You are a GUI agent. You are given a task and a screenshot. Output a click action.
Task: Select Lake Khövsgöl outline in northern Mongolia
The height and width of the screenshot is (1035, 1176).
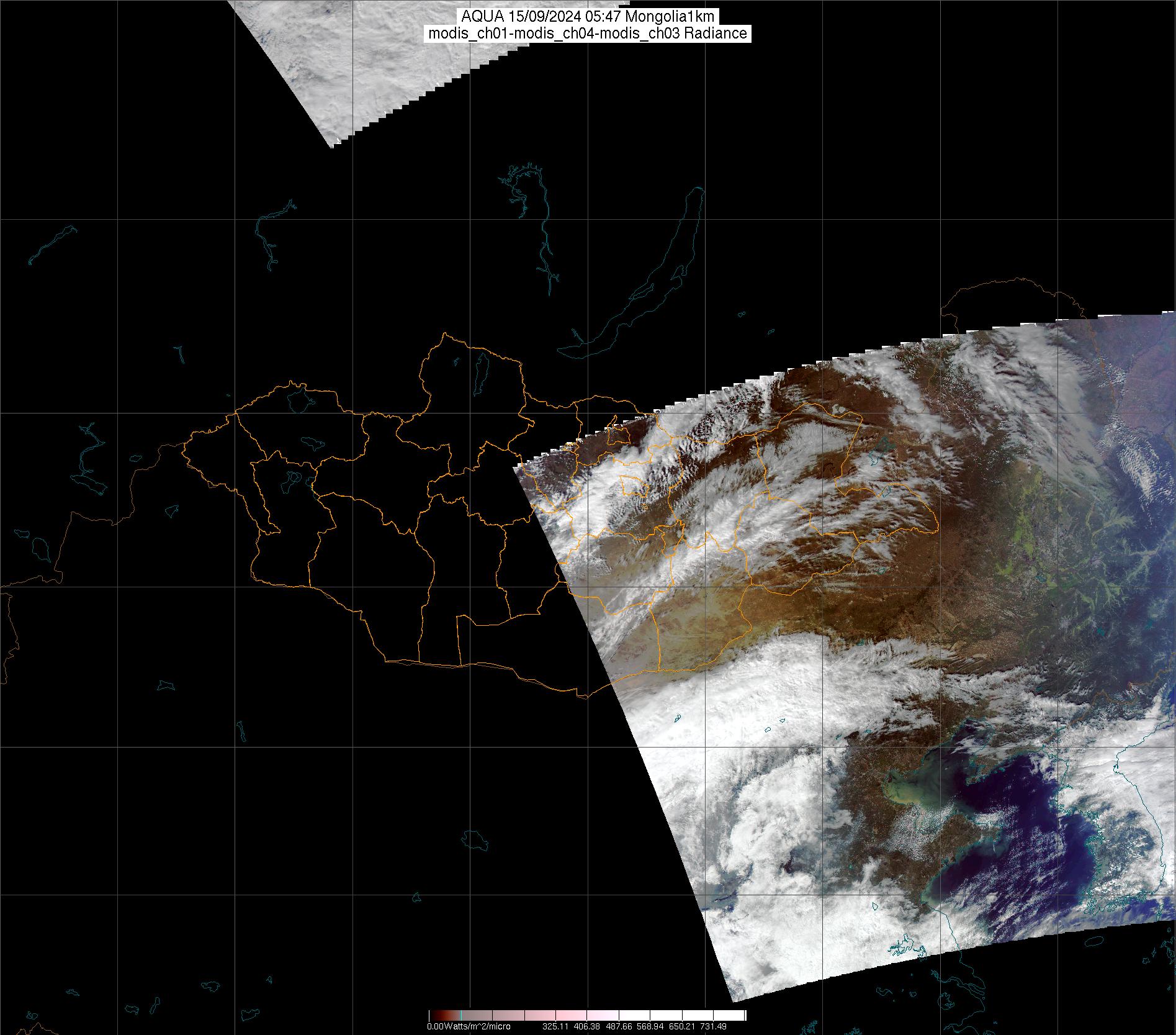tap(480, 369)
